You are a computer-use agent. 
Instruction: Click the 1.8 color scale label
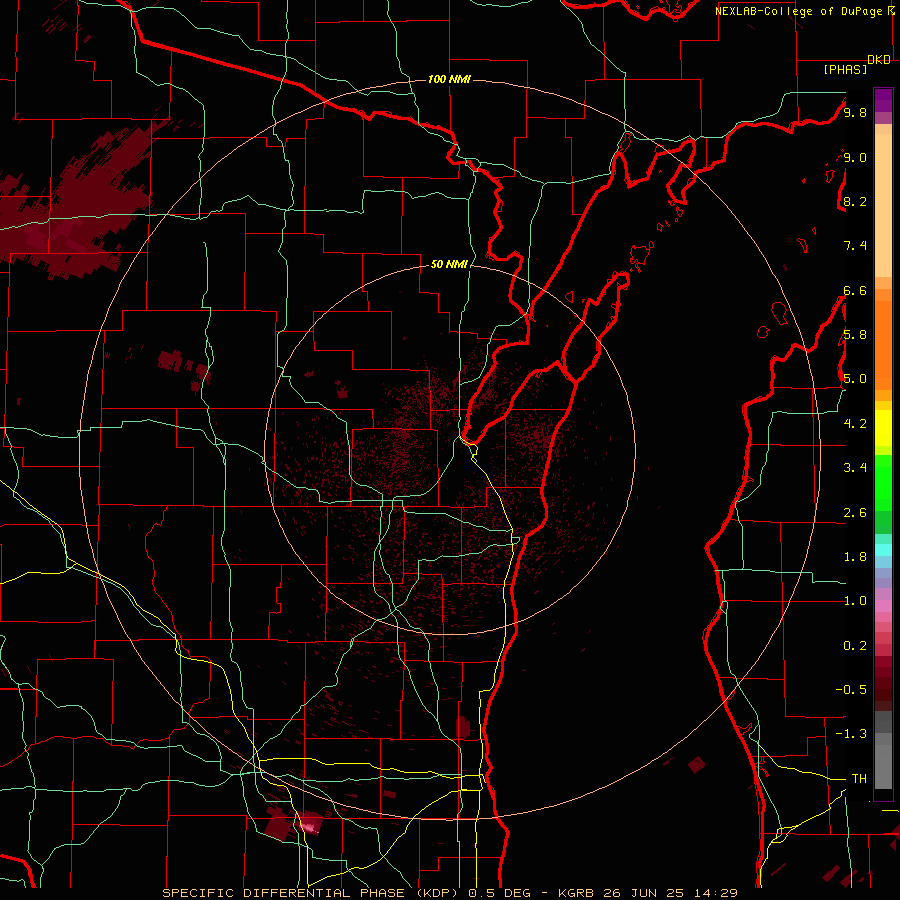tap(855, 557)
